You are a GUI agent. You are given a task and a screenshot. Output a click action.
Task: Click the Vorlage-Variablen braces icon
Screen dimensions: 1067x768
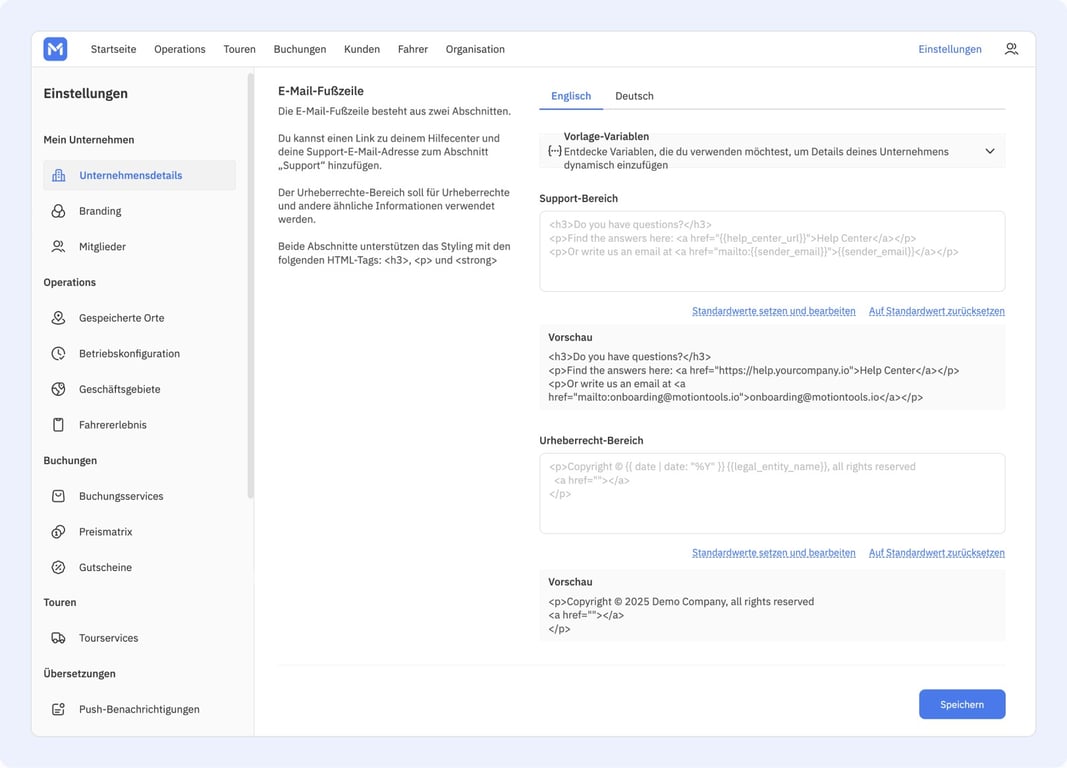point(555,151)
